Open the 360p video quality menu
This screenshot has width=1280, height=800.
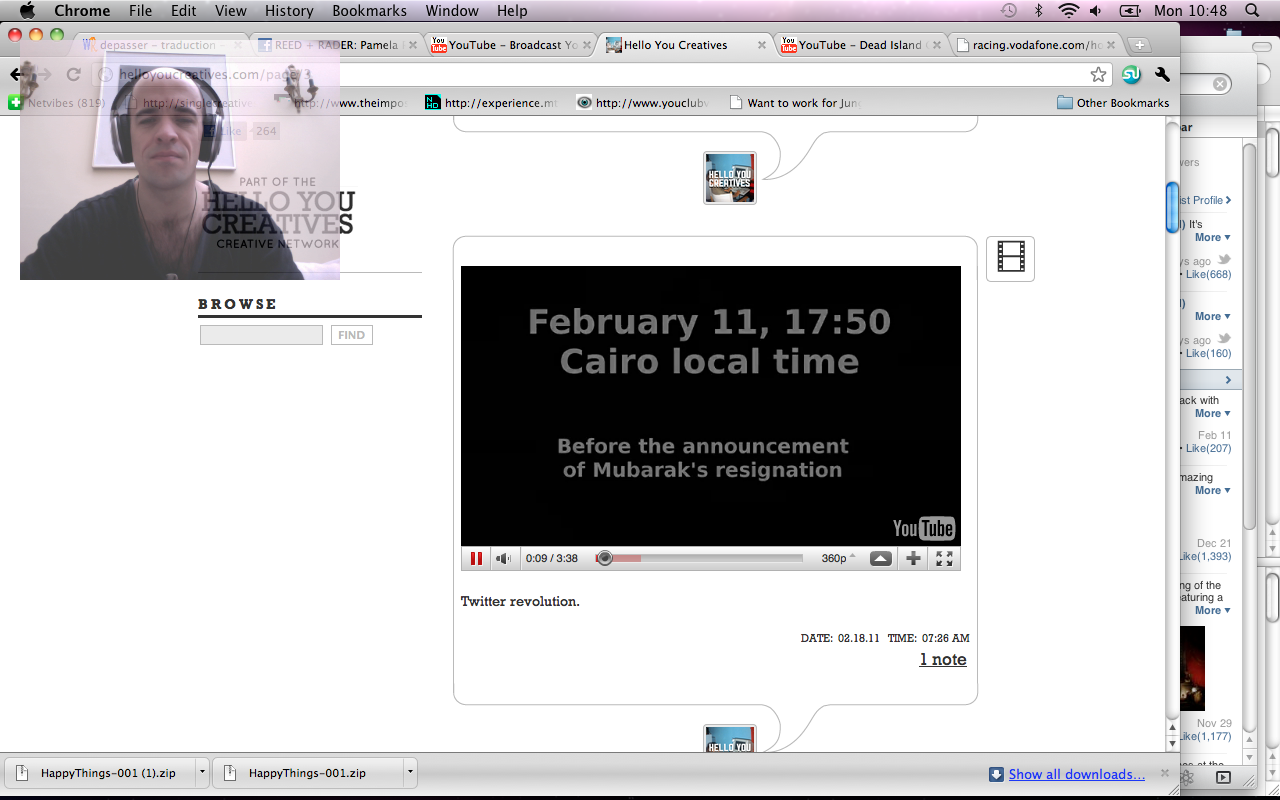[x=838, y=558]
